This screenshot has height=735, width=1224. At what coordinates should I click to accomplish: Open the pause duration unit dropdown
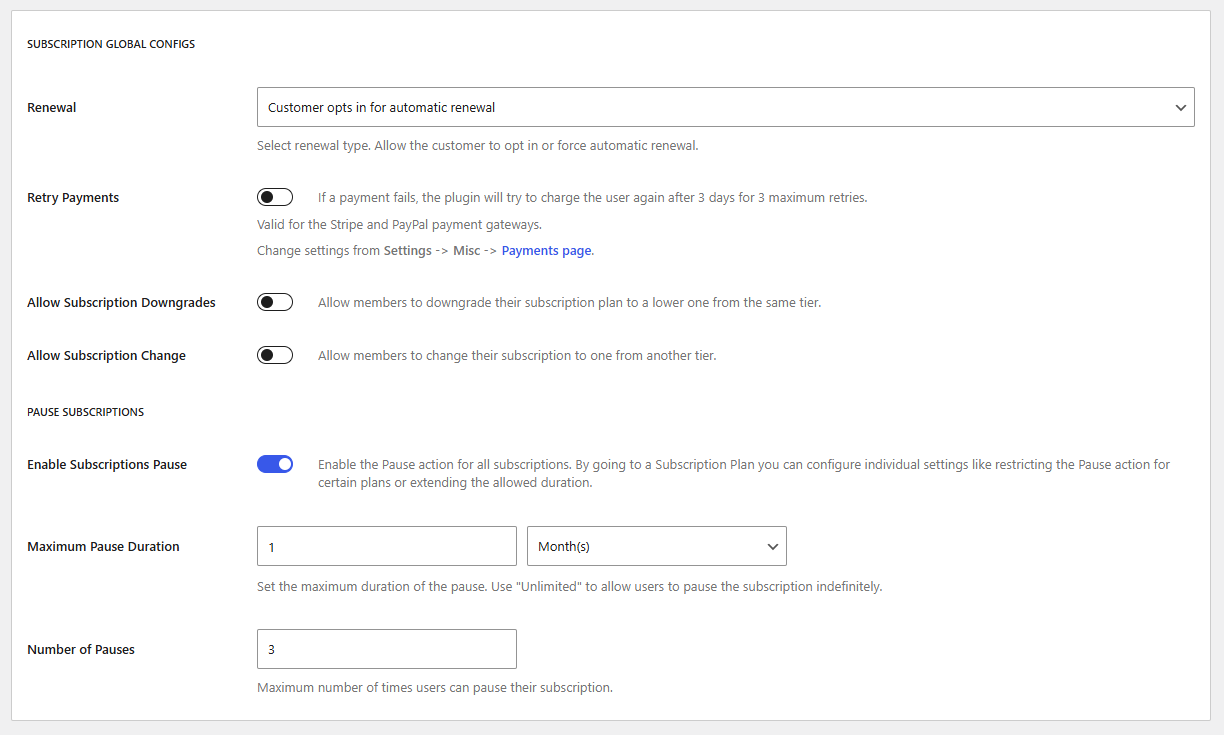pyautogui.click(x=656, y=546)
